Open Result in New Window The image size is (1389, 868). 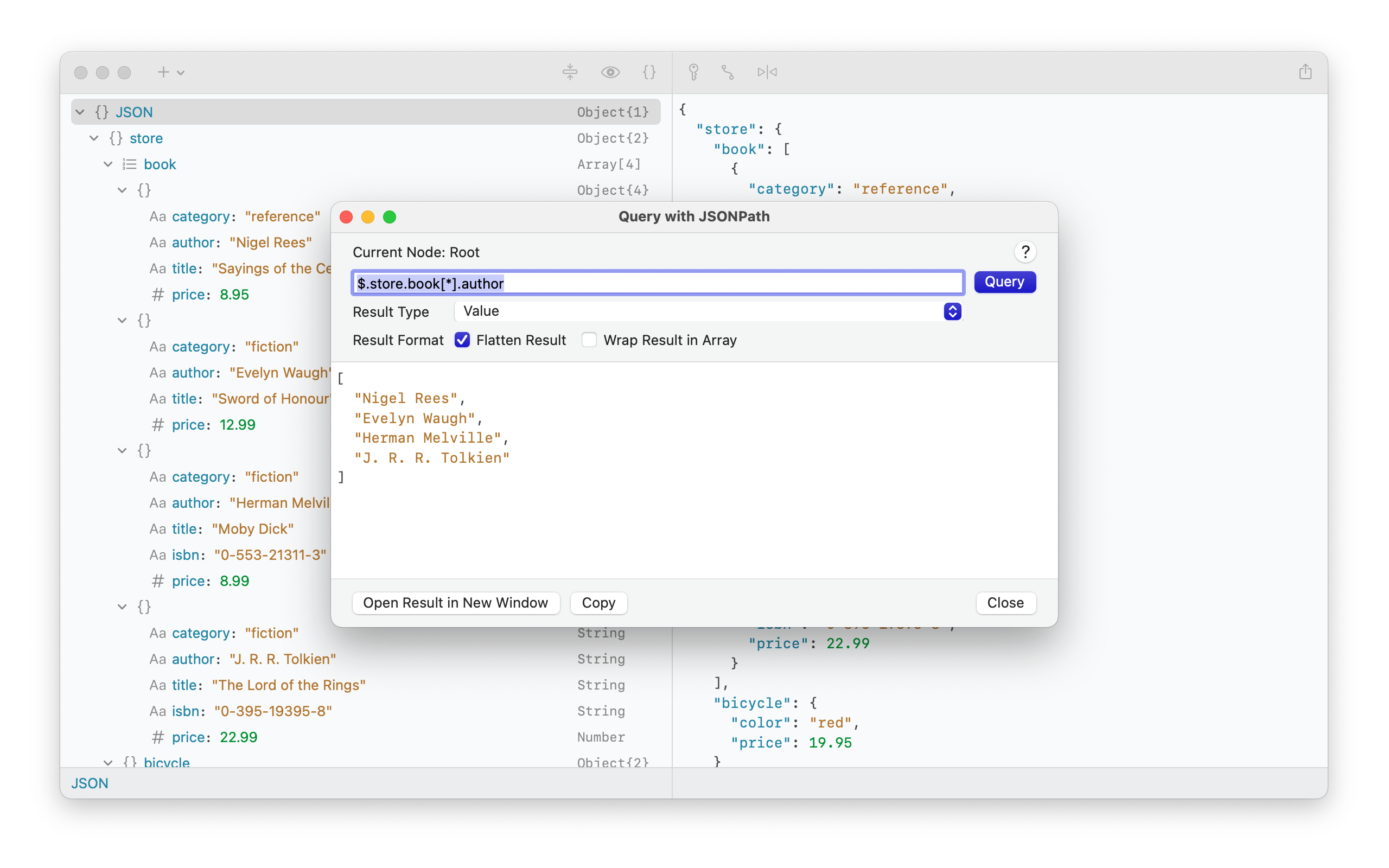coord(455,603)
